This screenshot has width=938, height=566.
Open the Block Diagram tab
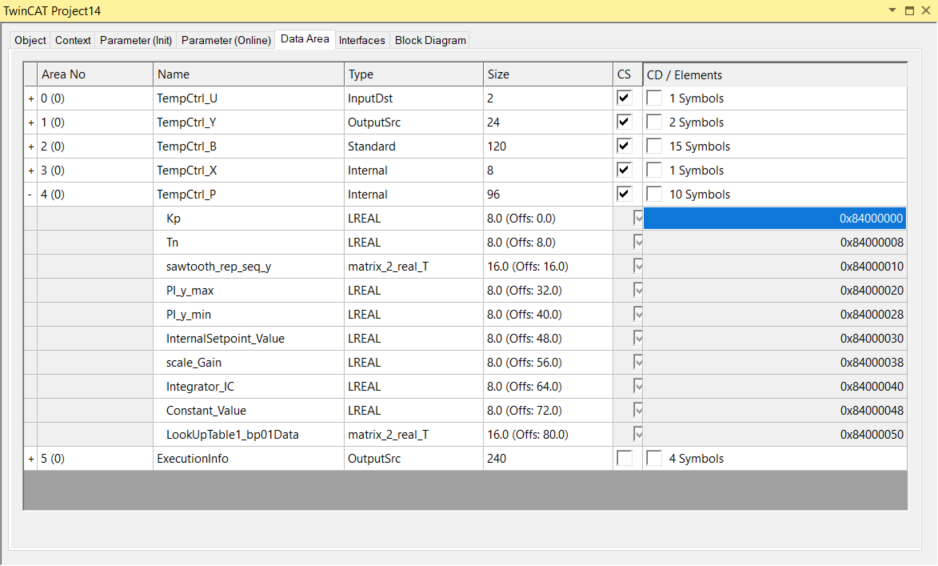[430, 40]
